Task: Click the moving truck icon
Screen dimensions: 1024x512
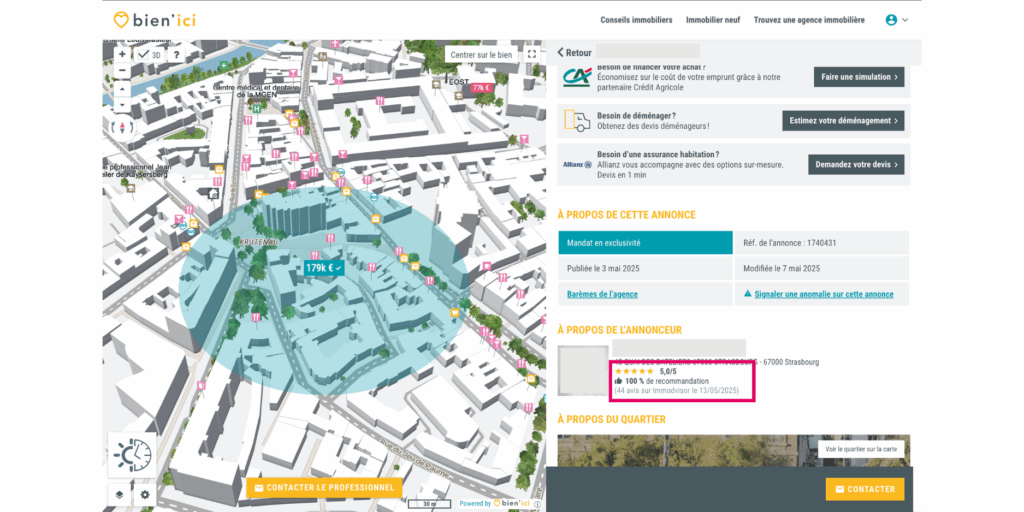Action: (577, 120)
